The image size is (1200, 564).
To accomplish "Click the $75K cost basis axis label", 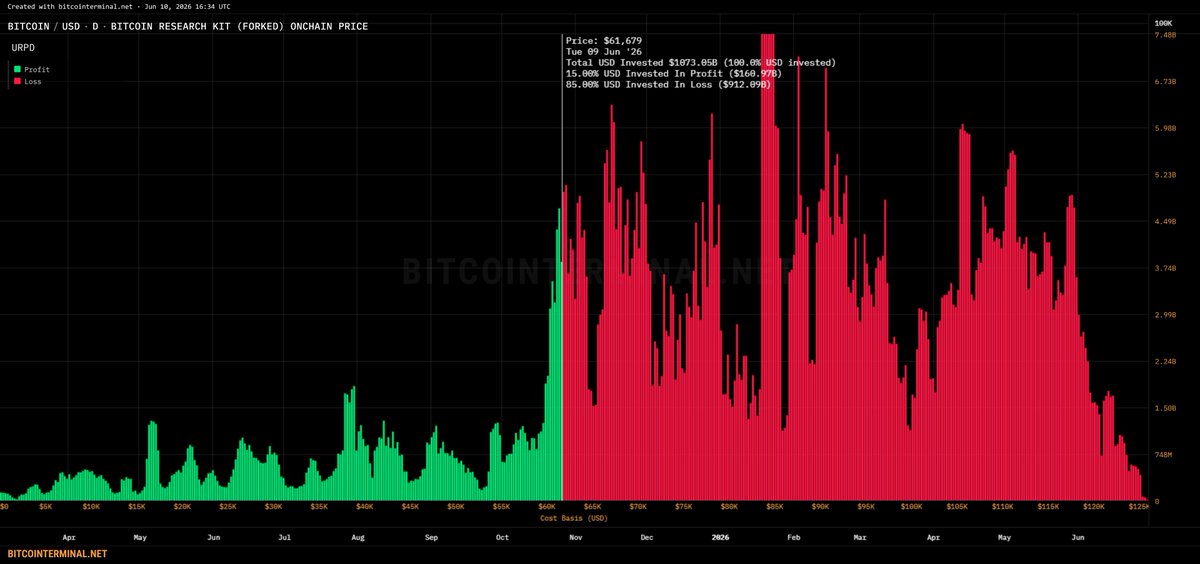I will pos(684,507).
